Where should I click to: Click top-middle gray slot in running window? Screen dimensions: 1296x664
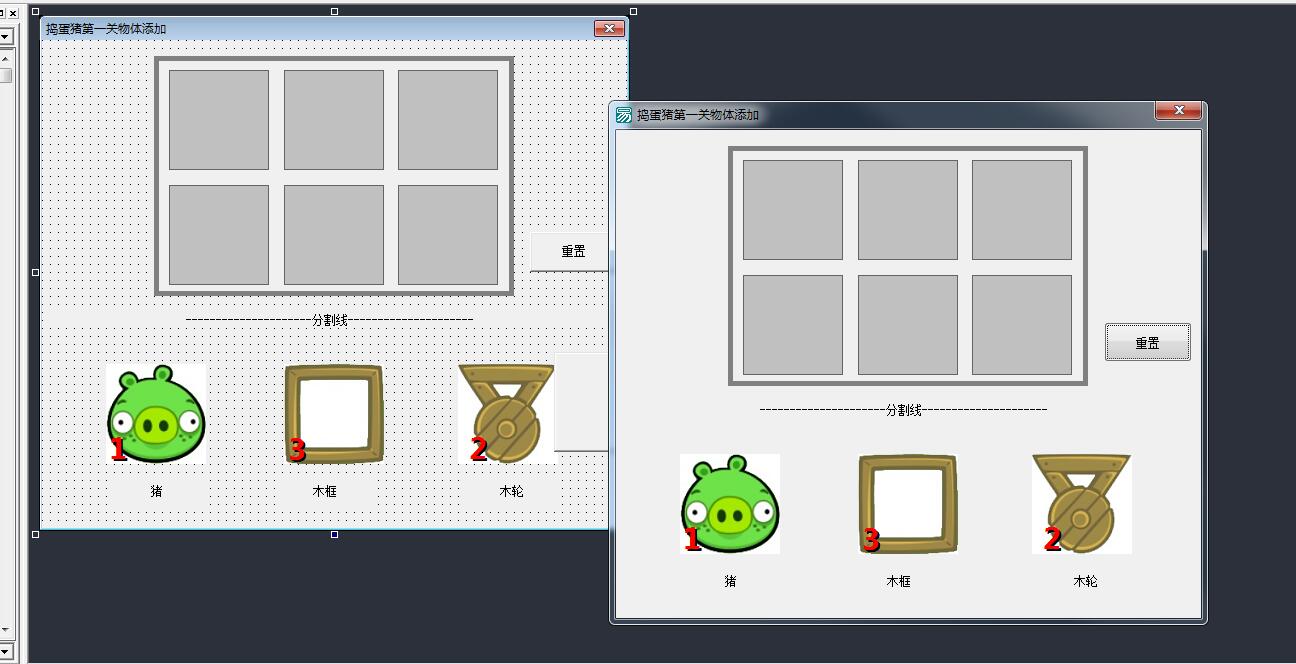pyautogui.click(x=908, y=210)
